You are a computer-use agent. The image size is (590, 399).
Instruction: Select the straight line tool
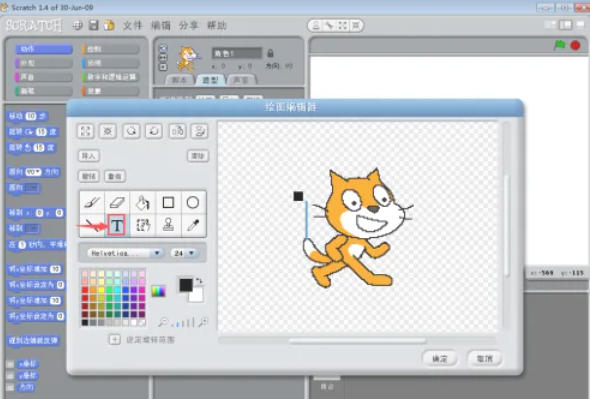[x=92, y=225]
